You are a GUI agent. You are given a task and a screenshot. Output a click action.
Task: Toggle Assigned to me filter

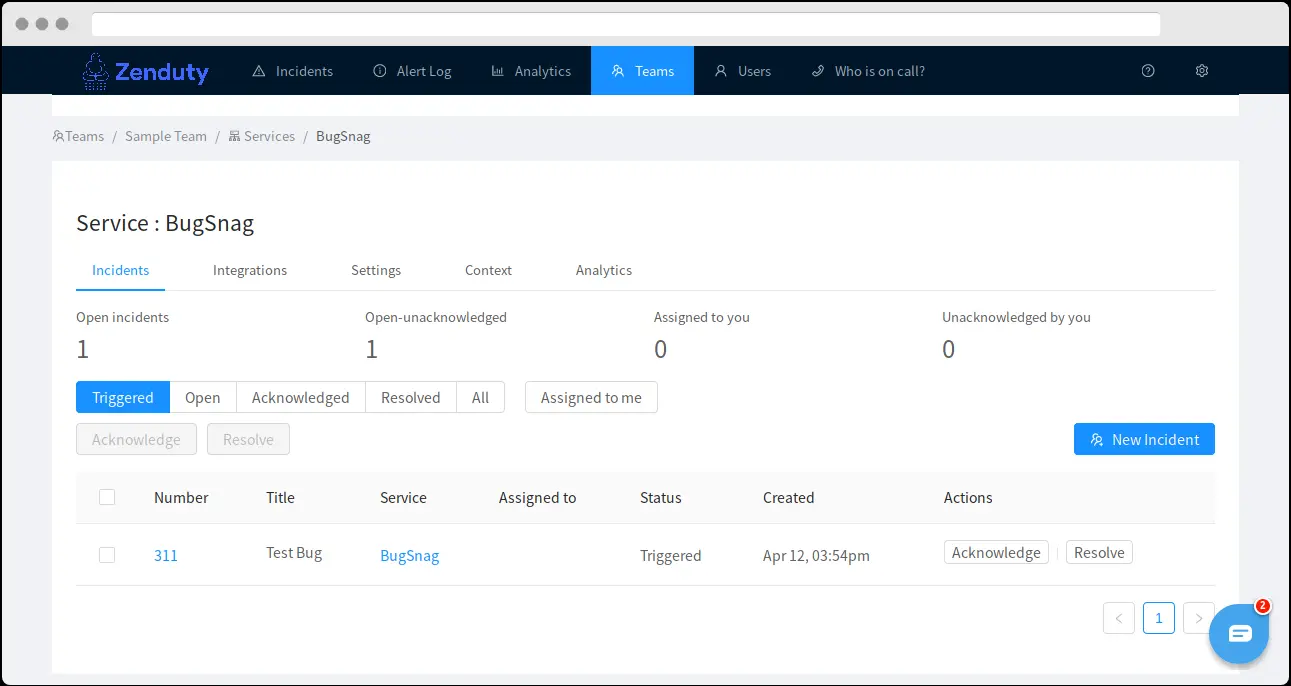[x=591, y=397]
